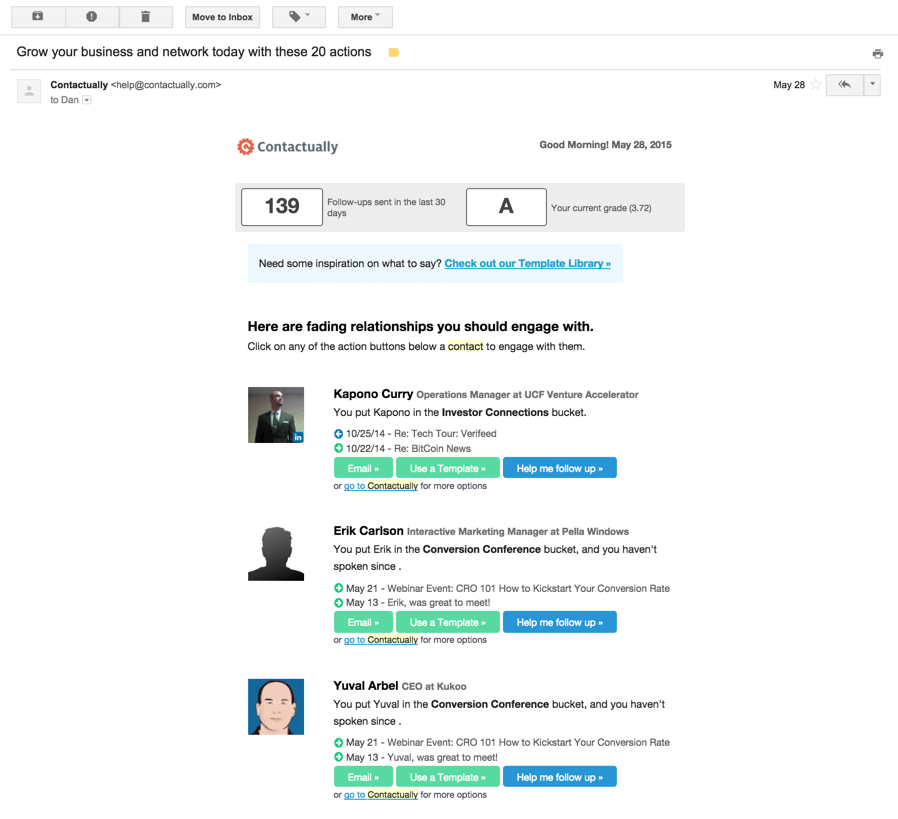The image size is (898, 819).
Task: Click the 139 follow-ups count box
Action: 282,207
